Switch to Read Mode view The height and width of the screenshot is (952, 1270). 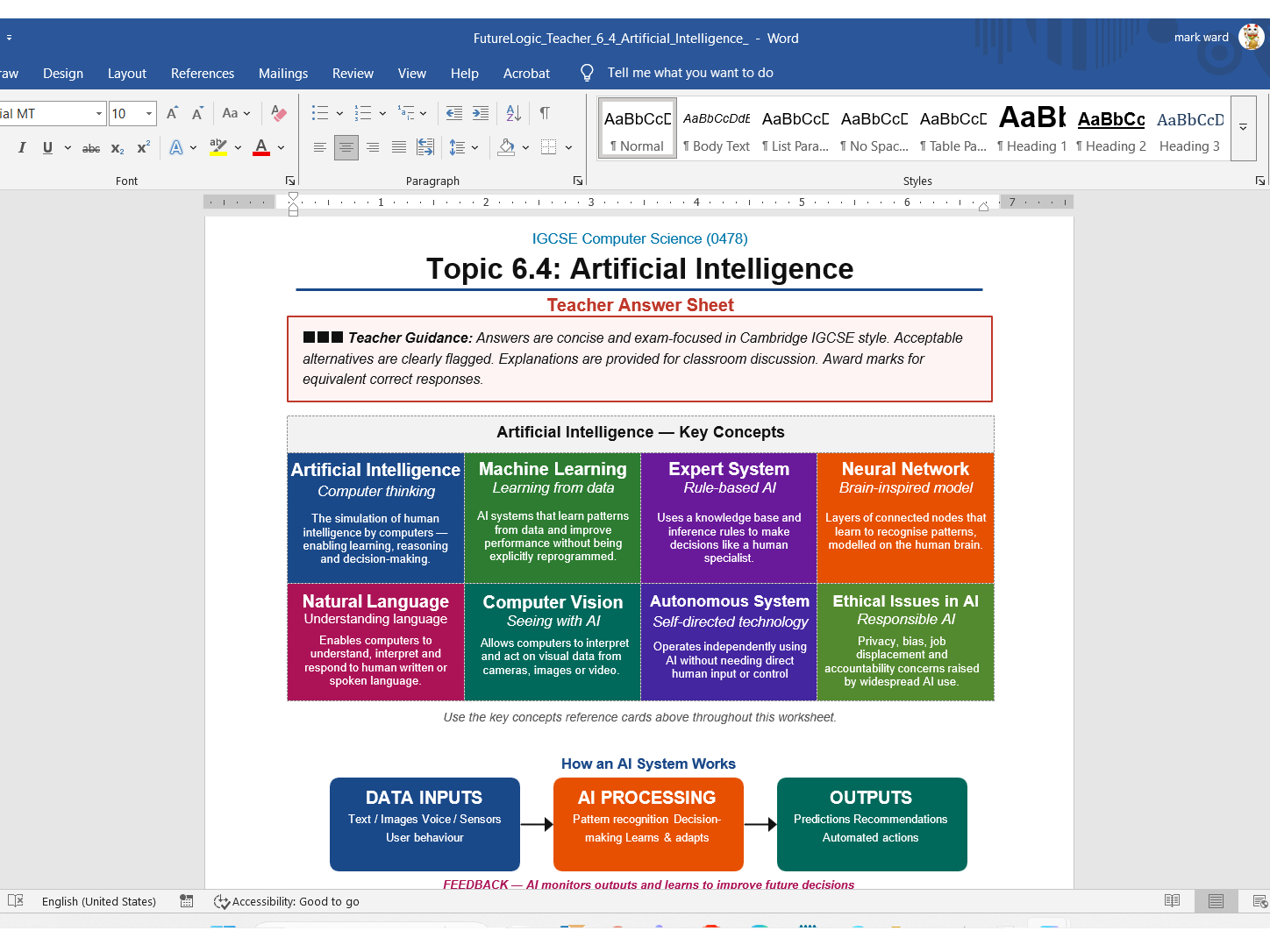[x=1172, y=901]
